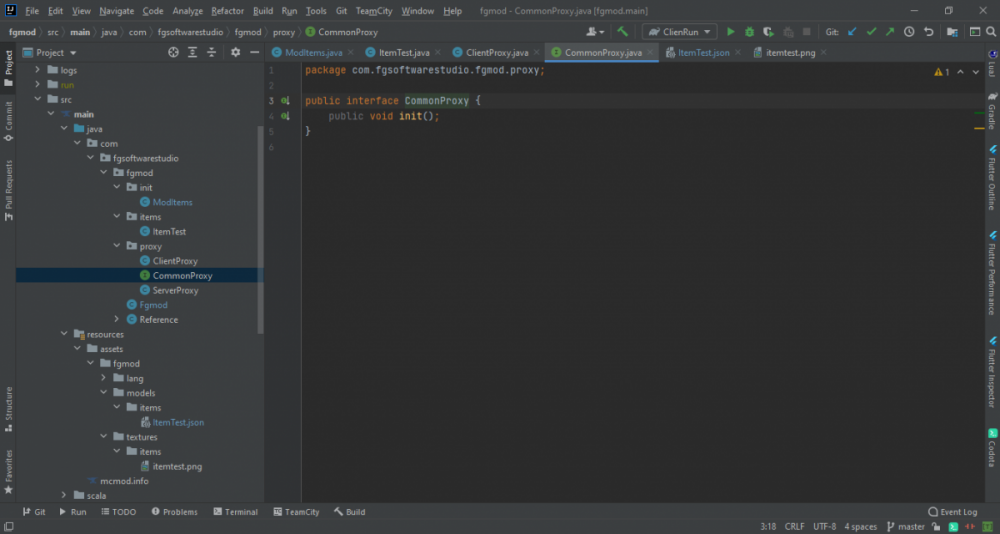1000x534 pixels.
Task: Click the Select Opened File target icon
Action: [173, 52]
